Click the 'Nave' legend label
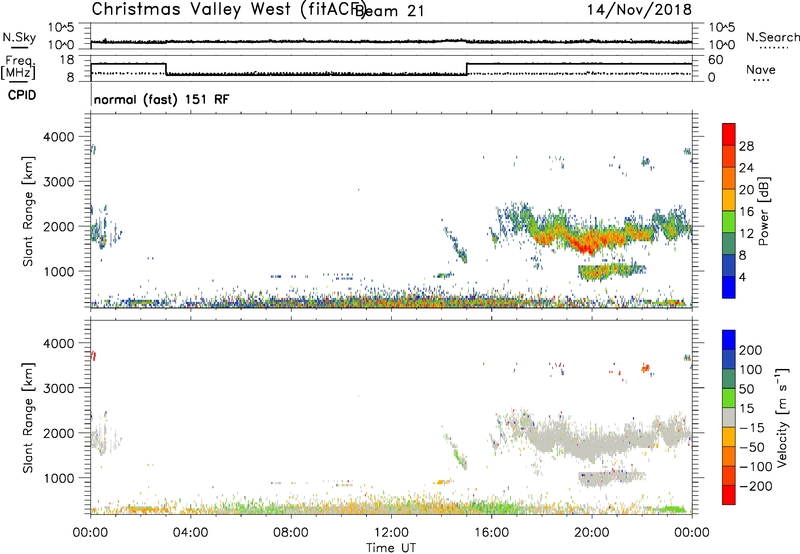800x554 pixels. pyautogui.click(x=761, y=69)
